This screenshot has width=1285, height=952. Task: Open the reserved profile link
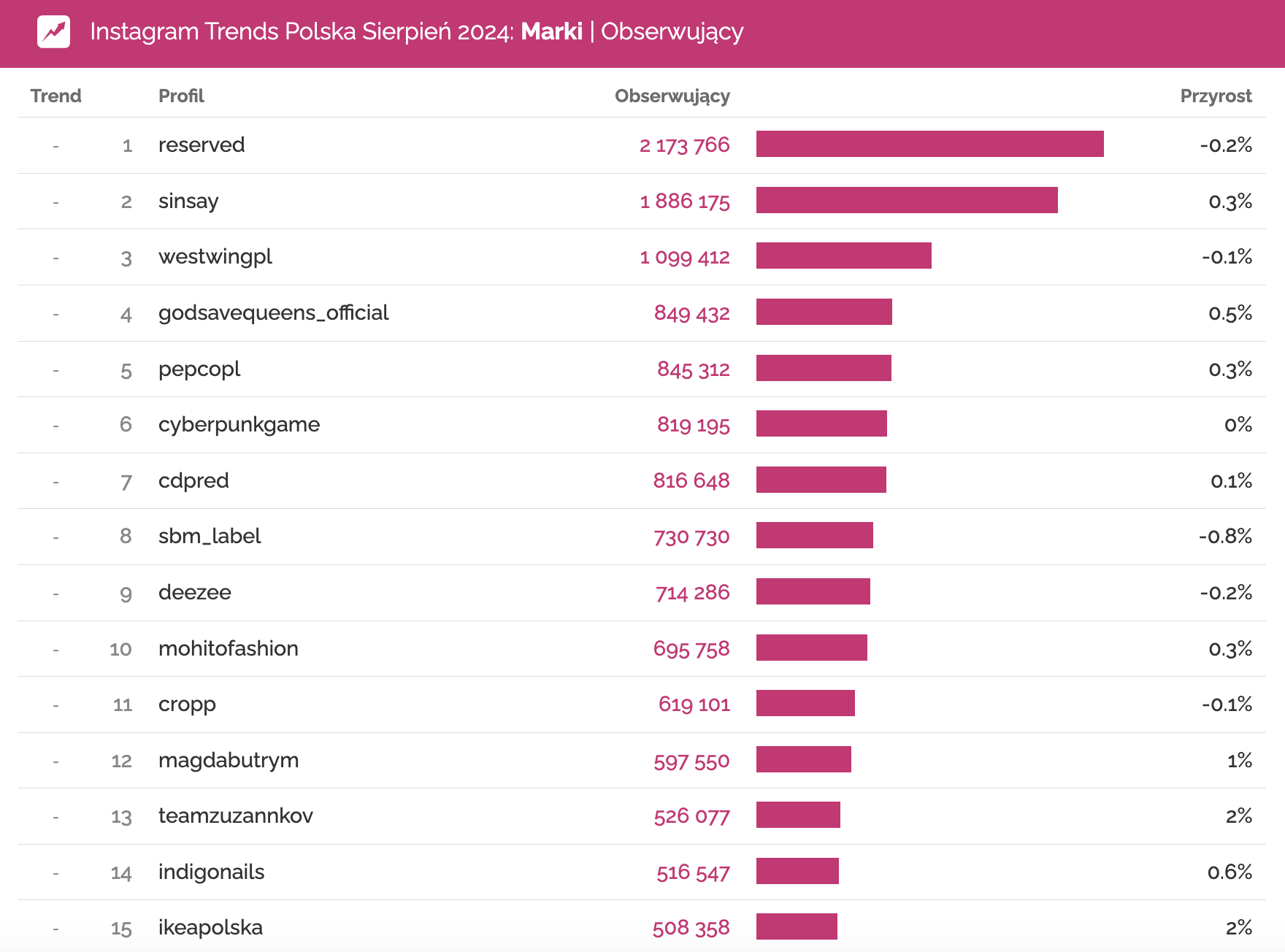point(202,145)
